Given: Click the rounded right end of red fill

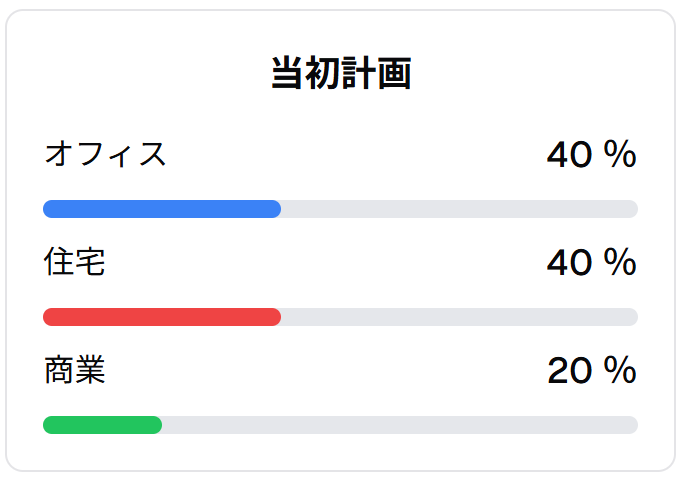Looking at the screenshot, I should click(276, 317).
